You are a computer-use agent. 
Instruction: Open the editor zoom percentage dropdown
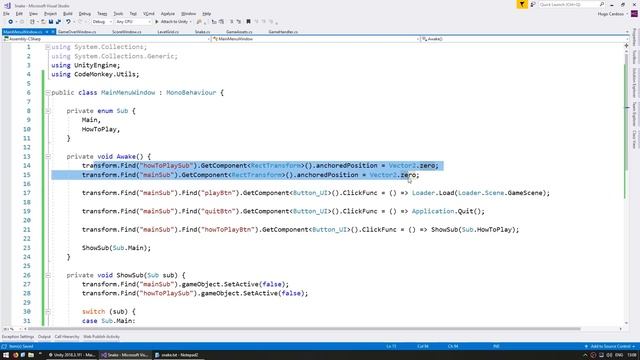tap(12, 329)
